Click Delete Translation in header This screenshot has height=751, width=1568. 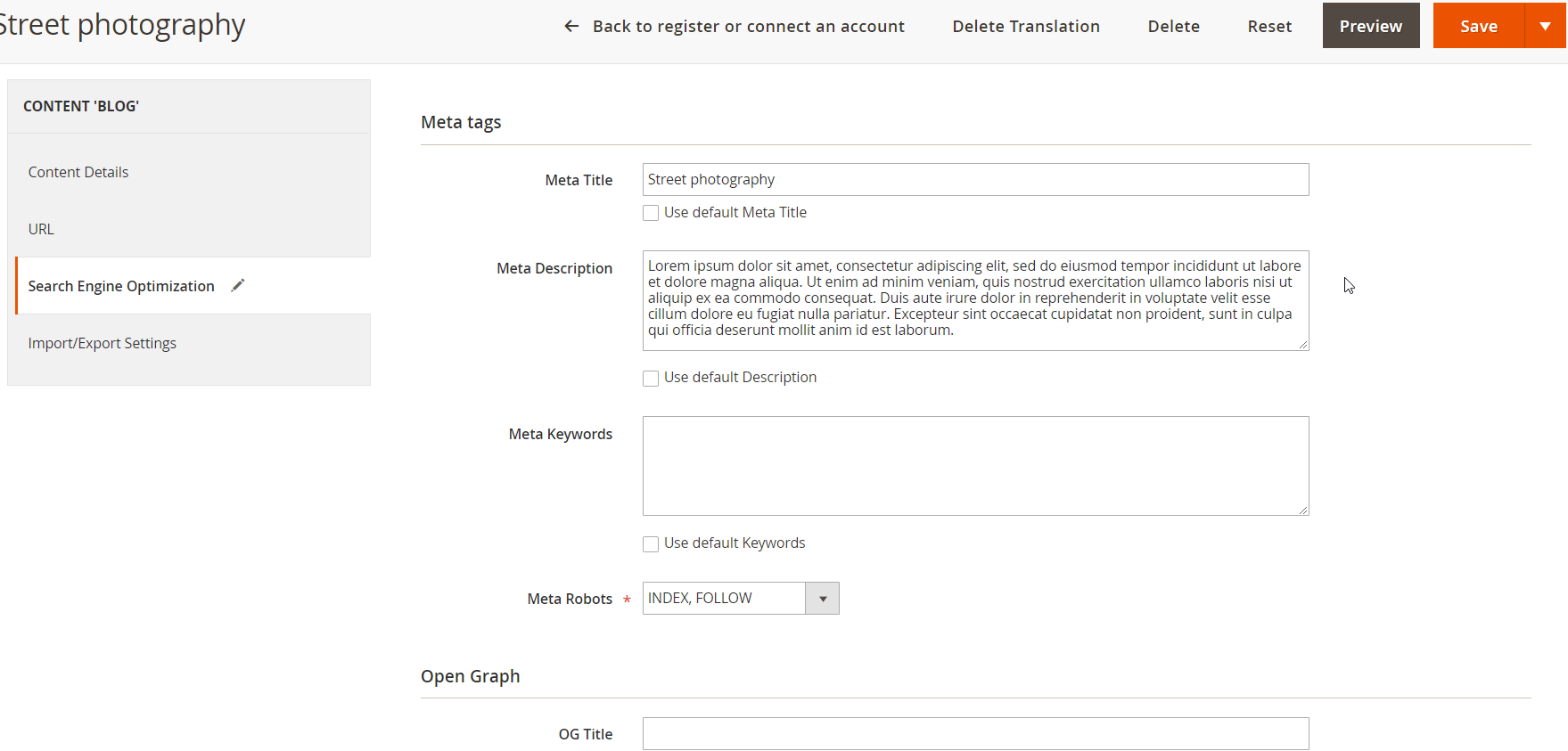pyautogui.click(x=1026, y=27)
